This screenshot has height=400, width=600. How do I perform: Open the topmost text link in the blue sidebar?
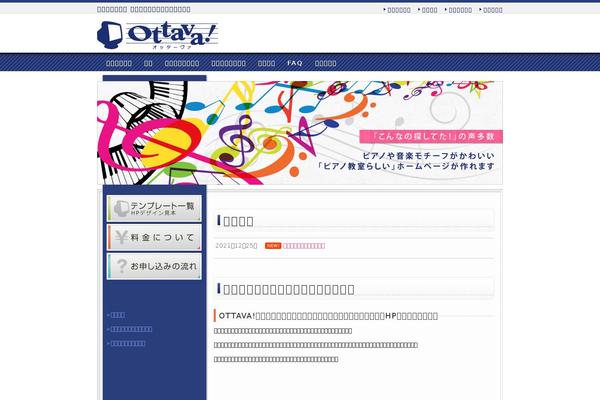(116, 315)
